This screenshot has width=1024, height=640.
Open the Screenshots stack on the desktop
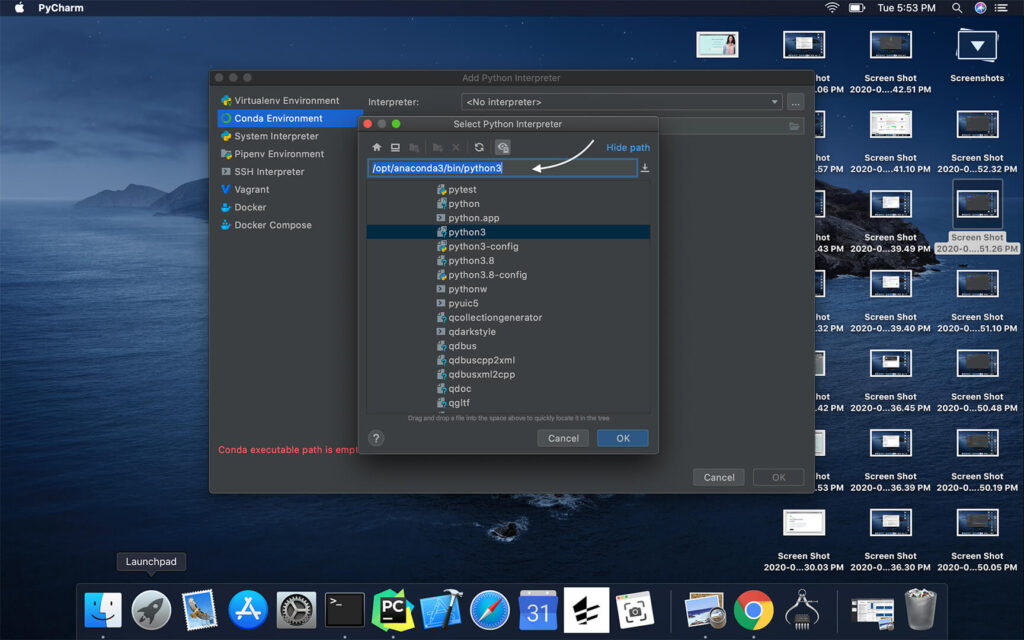977,56
